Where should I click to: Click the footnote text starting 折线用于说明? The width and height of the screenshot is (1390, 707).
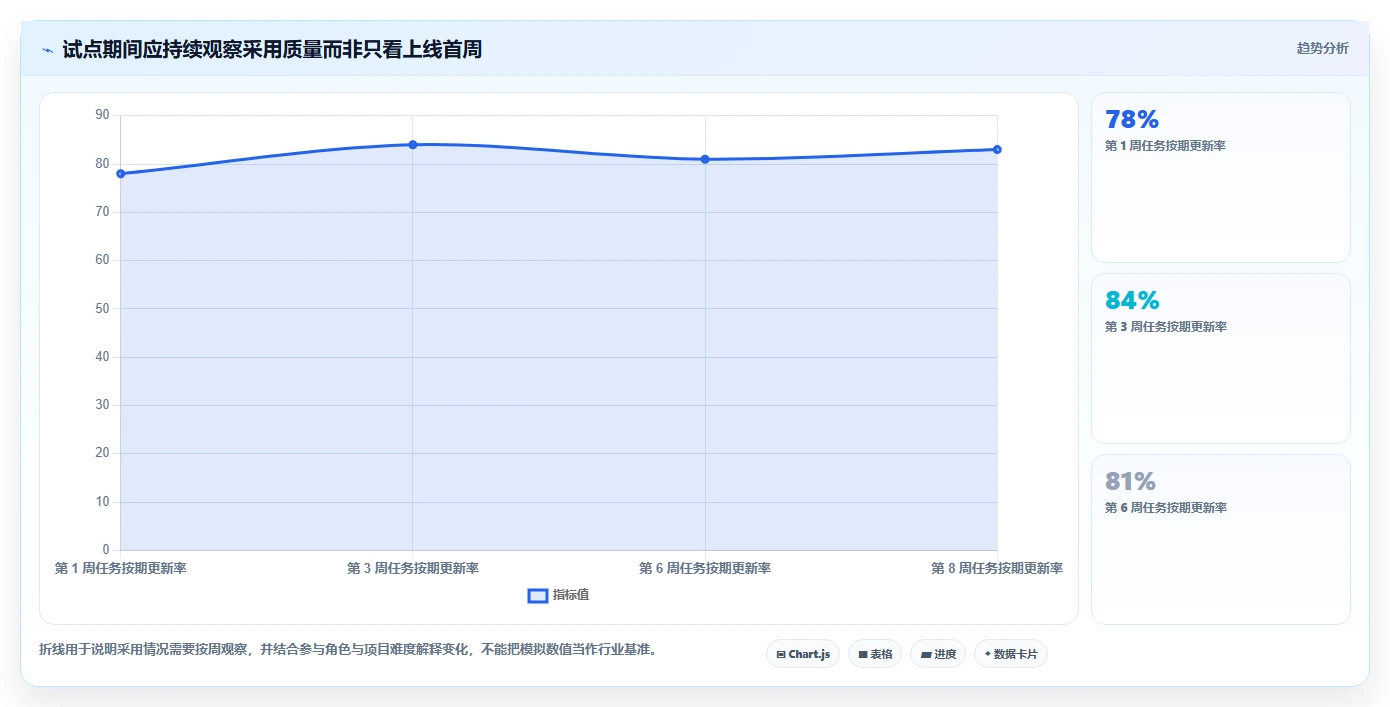[348, 649]
